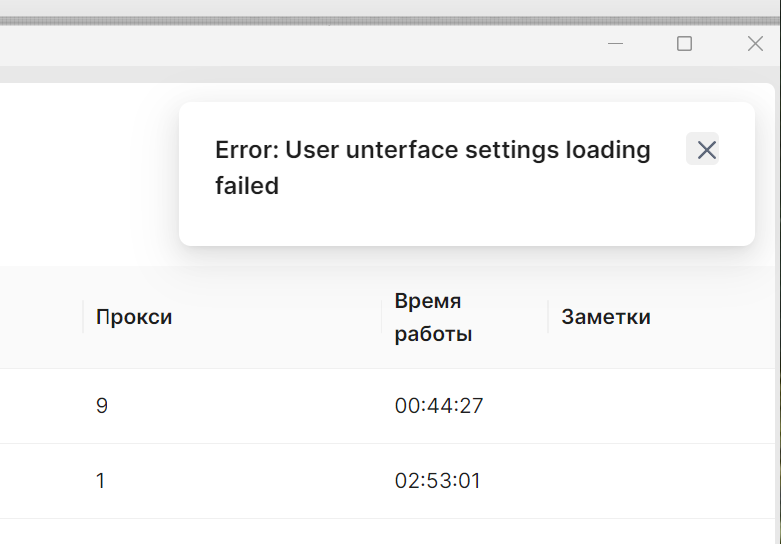Image resolution: width=781 pixels, height=544 pixels.
Task: Close the application window
Action: coord(755,43)
